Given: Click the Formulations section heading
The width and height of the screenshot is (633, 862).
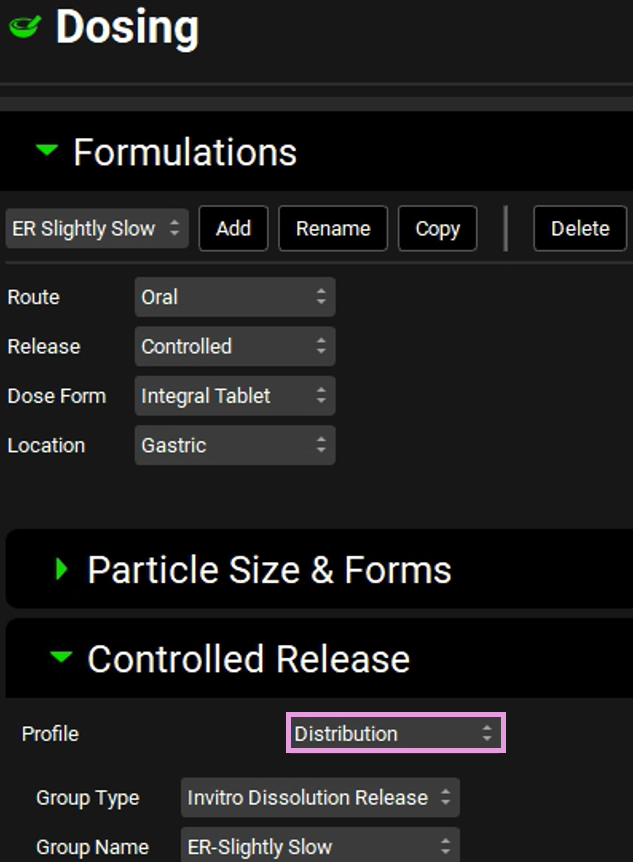Looking at the screenshot, I should pyautogui.click(x=185, y=152).
